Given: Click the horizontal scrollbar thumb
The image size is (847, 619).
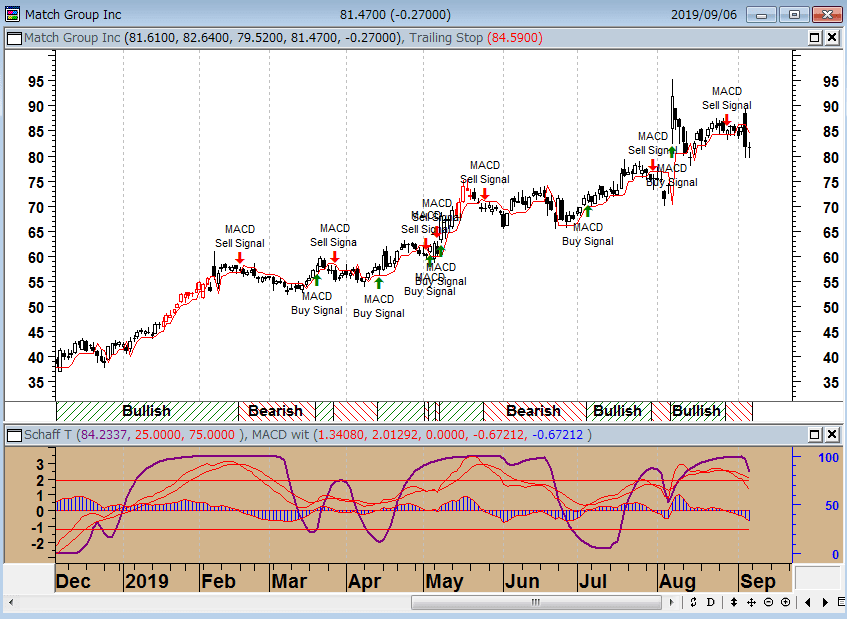Looking at the screenshot, I should click(x=536, y=602).
